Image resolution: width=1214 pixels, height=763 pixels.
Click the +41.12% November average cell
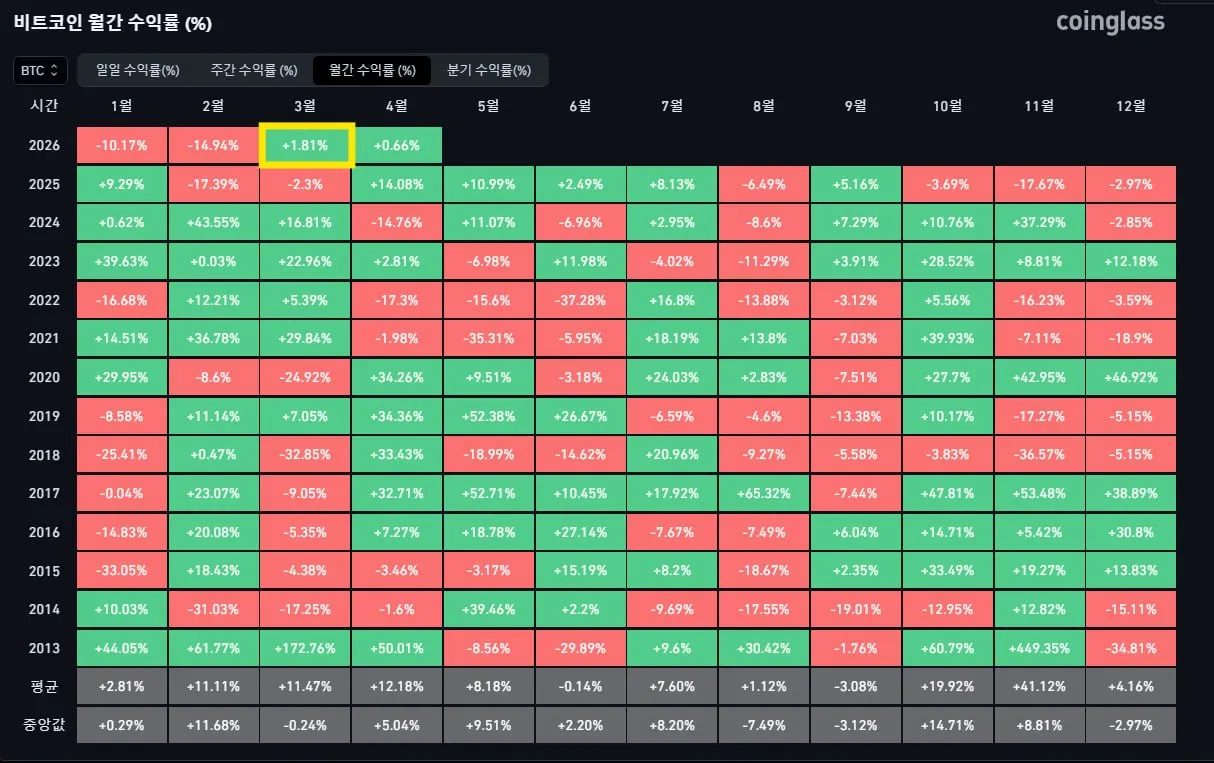click(x=1039, y=686)
